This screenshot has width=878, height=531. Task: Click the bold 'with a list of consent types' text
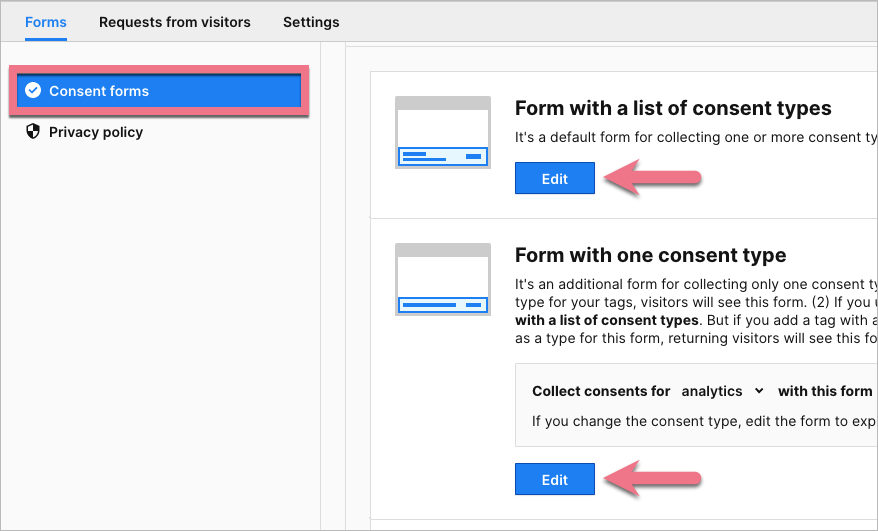[x=607, y=320]
